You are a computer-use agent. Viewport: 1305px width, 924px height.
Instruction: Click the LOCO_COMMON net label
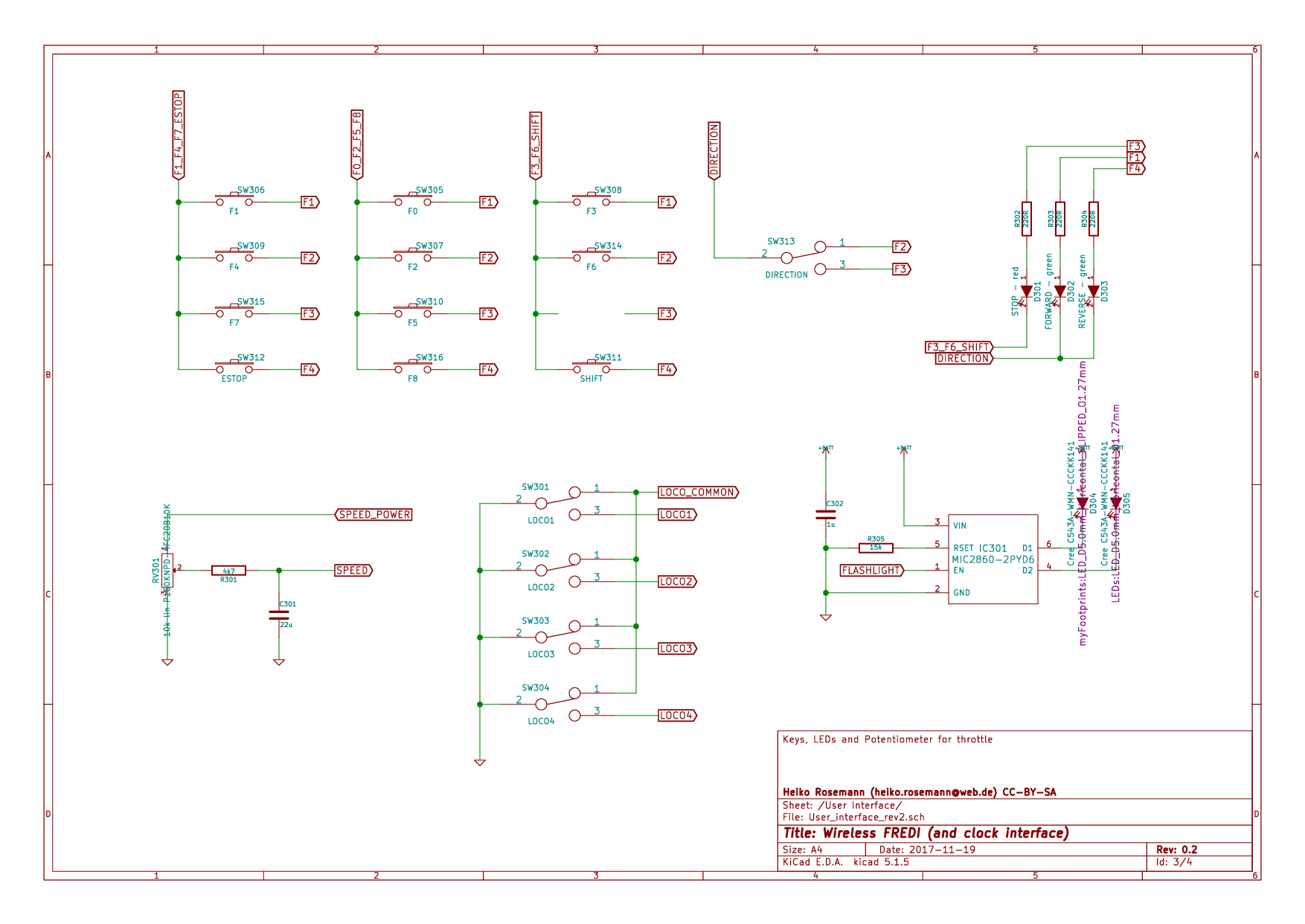[x=699, y=492]
